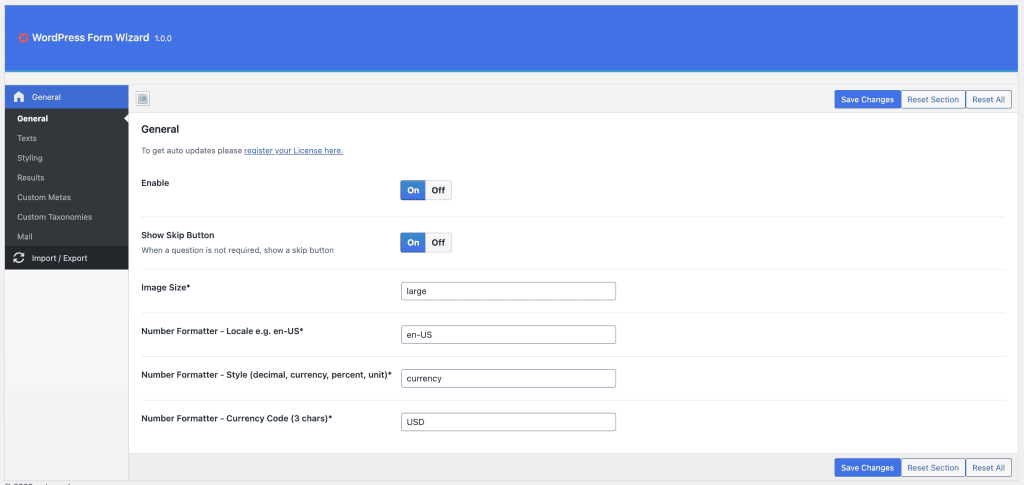Click the bottom Reset All button
1024x485 pixels.
point(988,467)
